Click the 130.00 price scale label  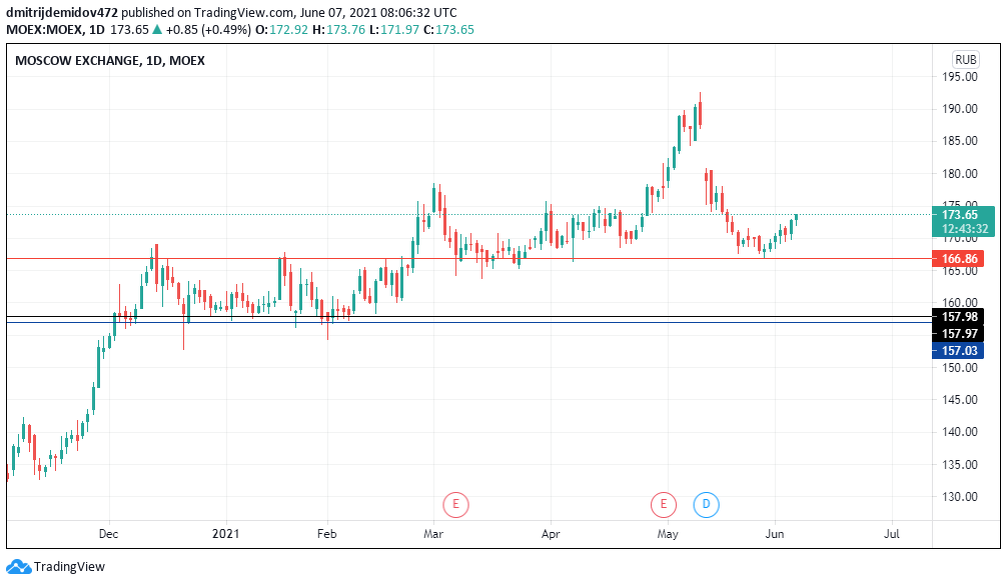tap(959, 497)
